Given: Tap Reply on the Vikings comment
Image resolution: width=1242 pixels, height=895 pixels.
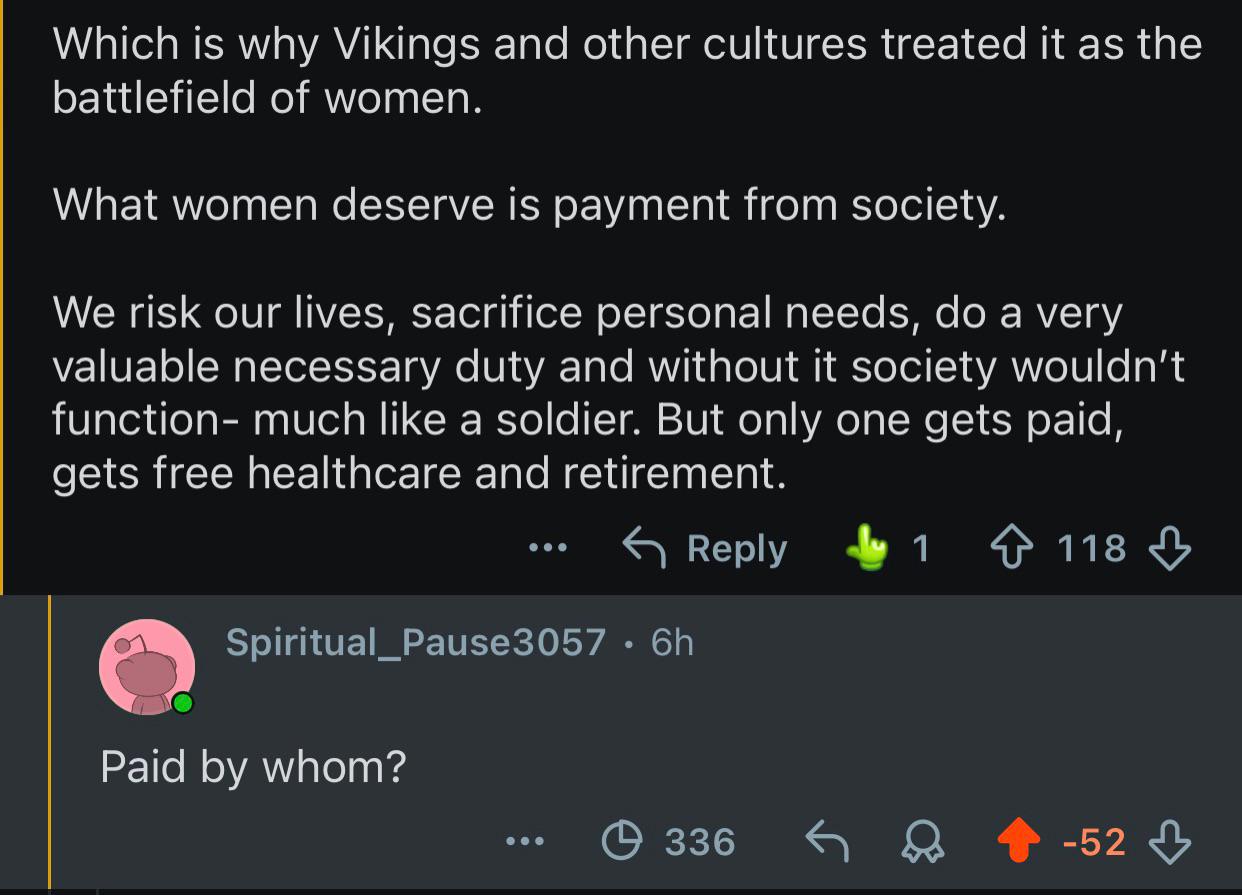Looking at the screenshot, I should pos(705,548).
